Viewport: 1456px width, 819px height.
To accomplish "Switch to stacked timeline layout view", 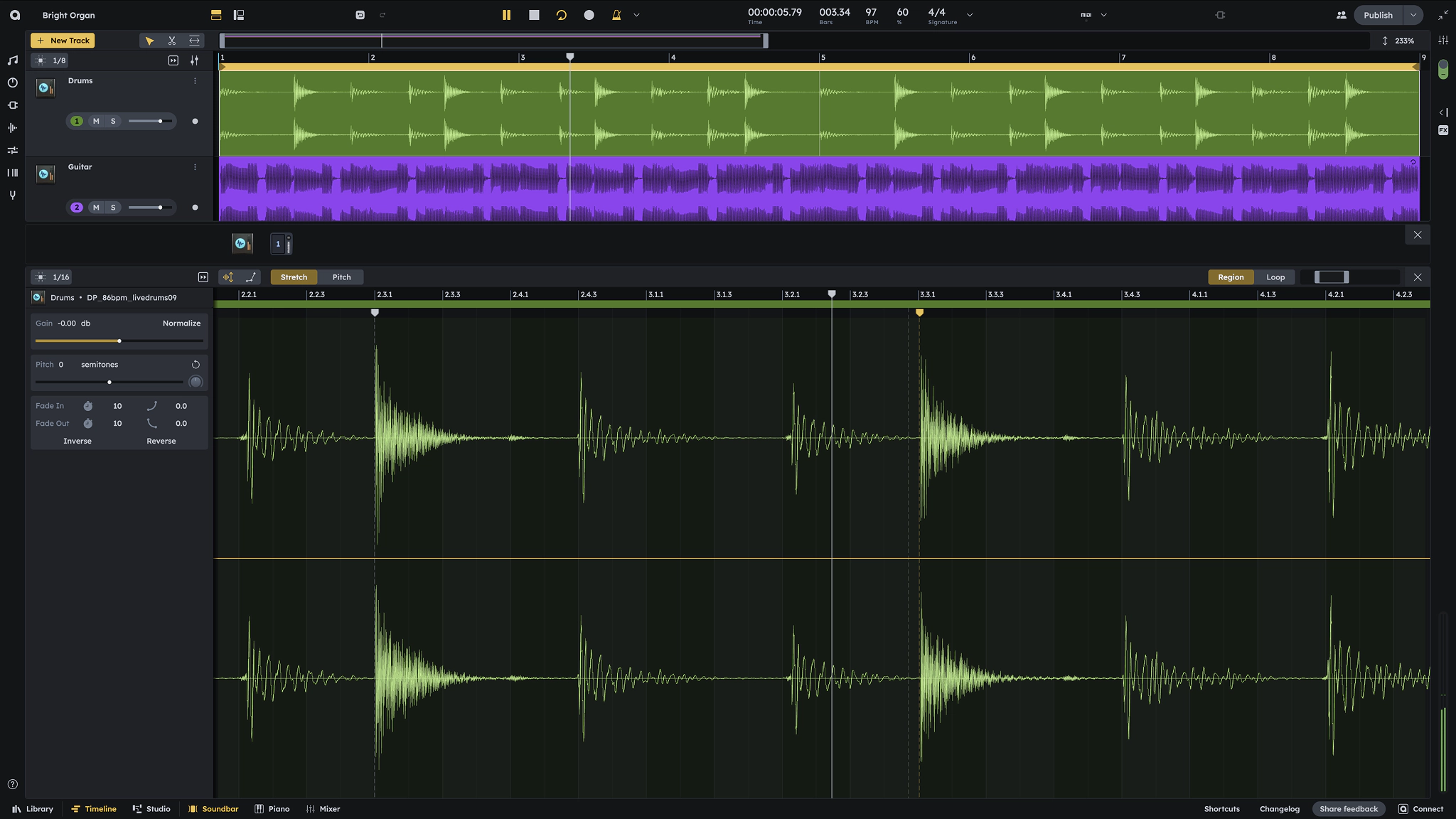I will pos(216,15).
